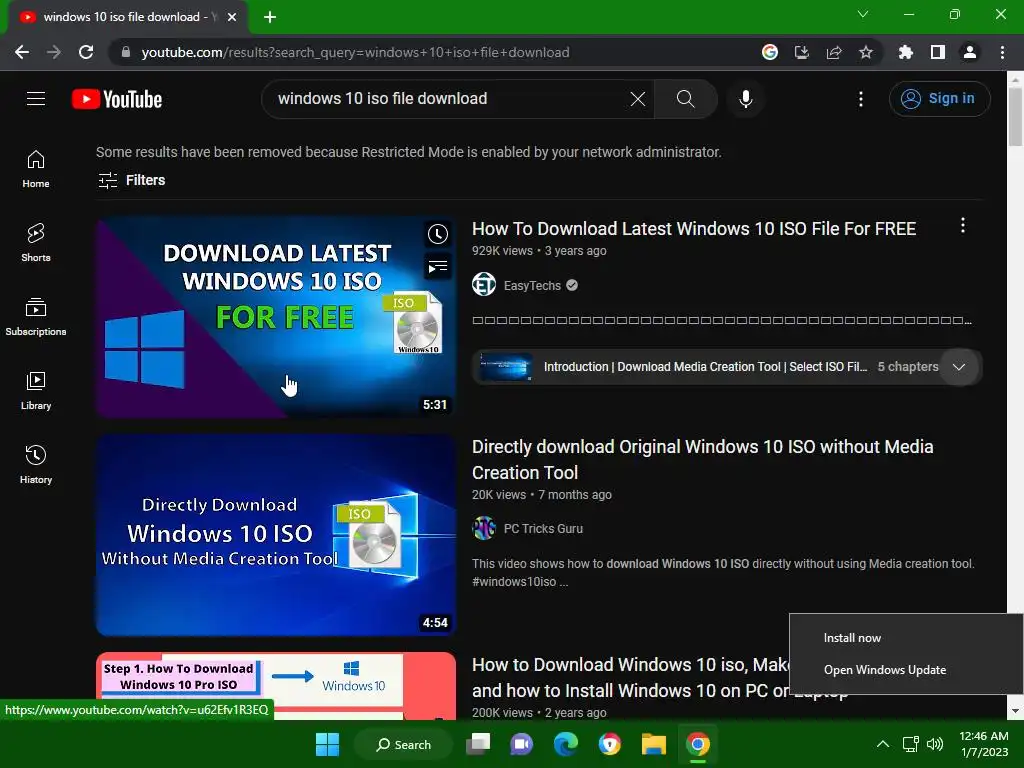The width and height of the screenshot is (1024, 768).
Task: Open PC Tricks Guru channel name link
Action: 543,528
